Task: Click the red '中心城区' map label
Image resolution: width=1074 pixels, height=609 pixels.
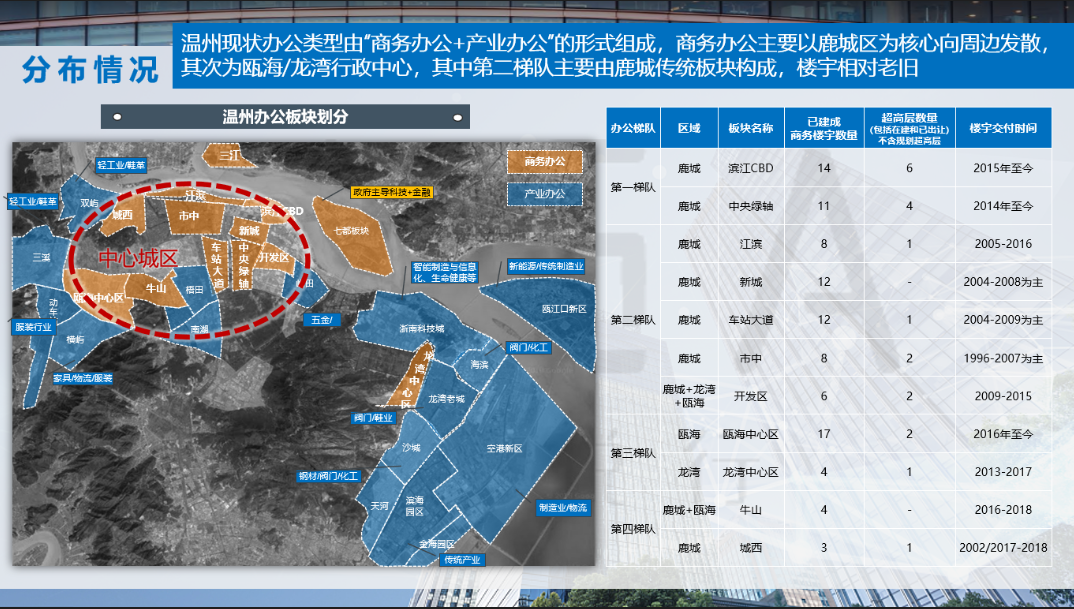Action: 138,258
